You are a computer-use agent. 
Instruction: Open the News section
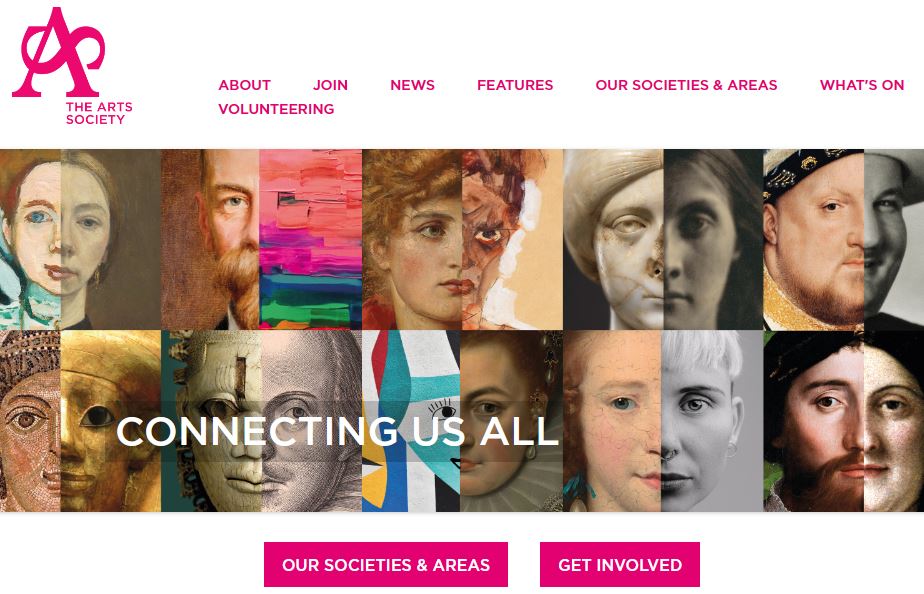click(412, 85)
